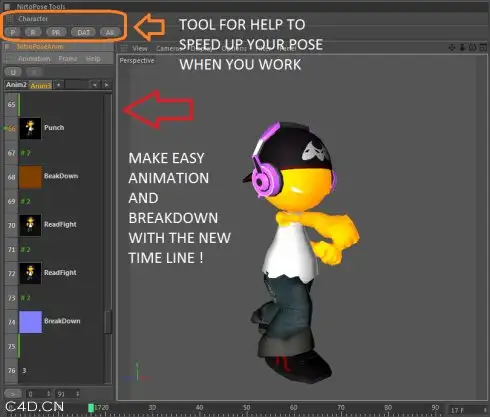The image size is (490, 417).
Task: Click the viewport zoom camera icon
Action: pyautogui.click(x=462, y=48)
